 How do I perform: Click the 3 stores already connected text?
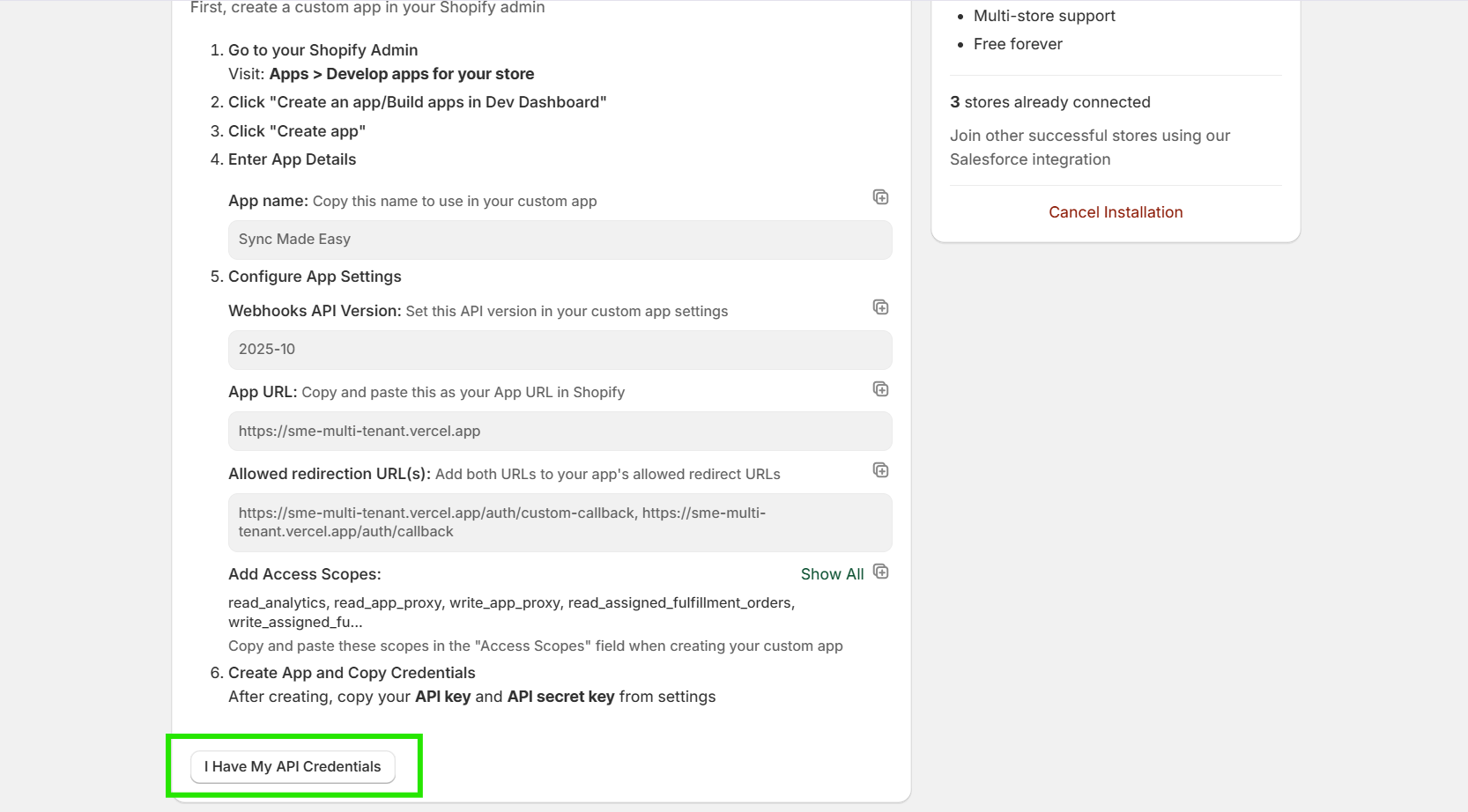click(x=1049, y=102)
